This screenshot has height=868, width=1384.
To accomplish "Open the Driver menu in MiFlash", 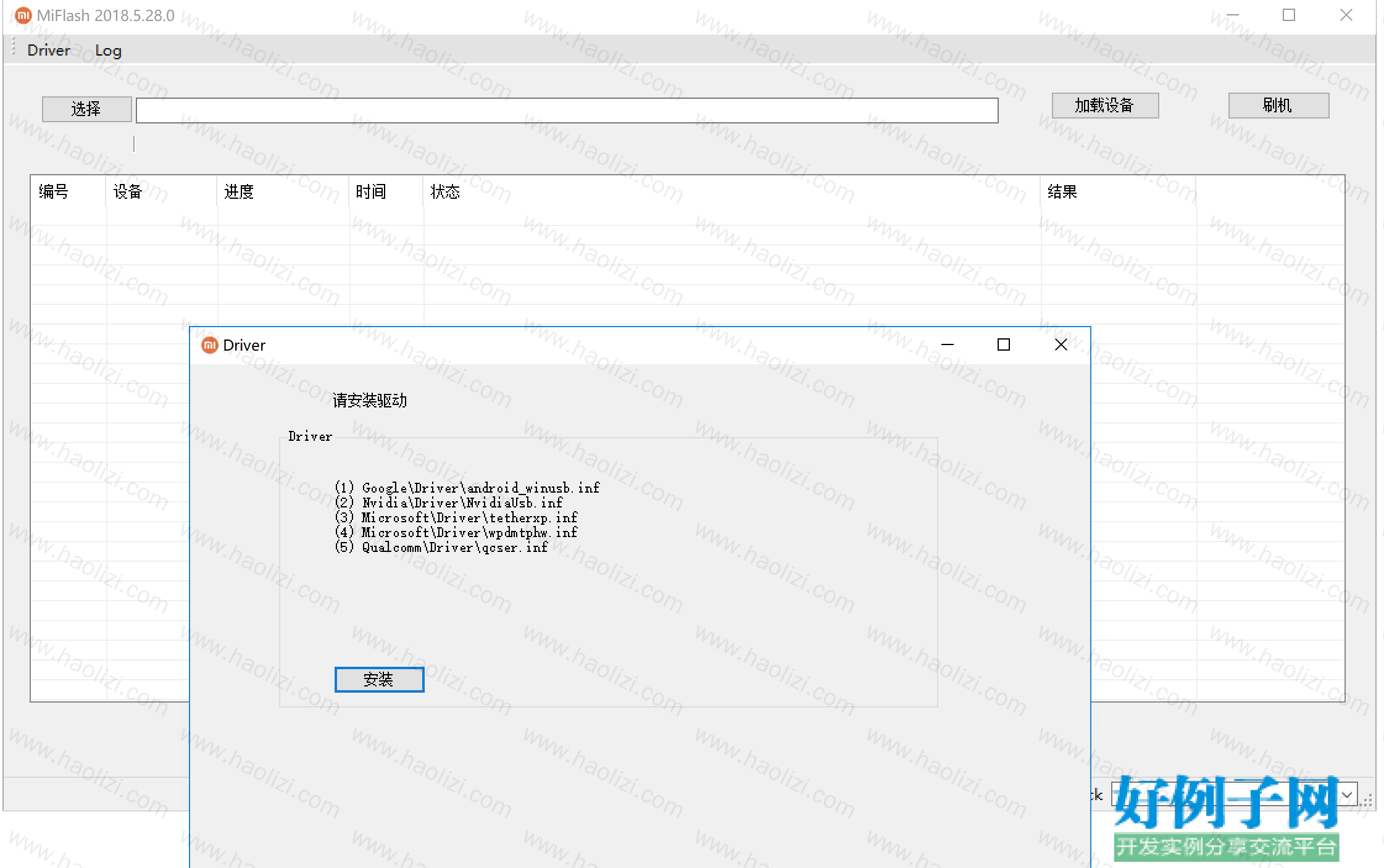I will (x=49, y=50).
